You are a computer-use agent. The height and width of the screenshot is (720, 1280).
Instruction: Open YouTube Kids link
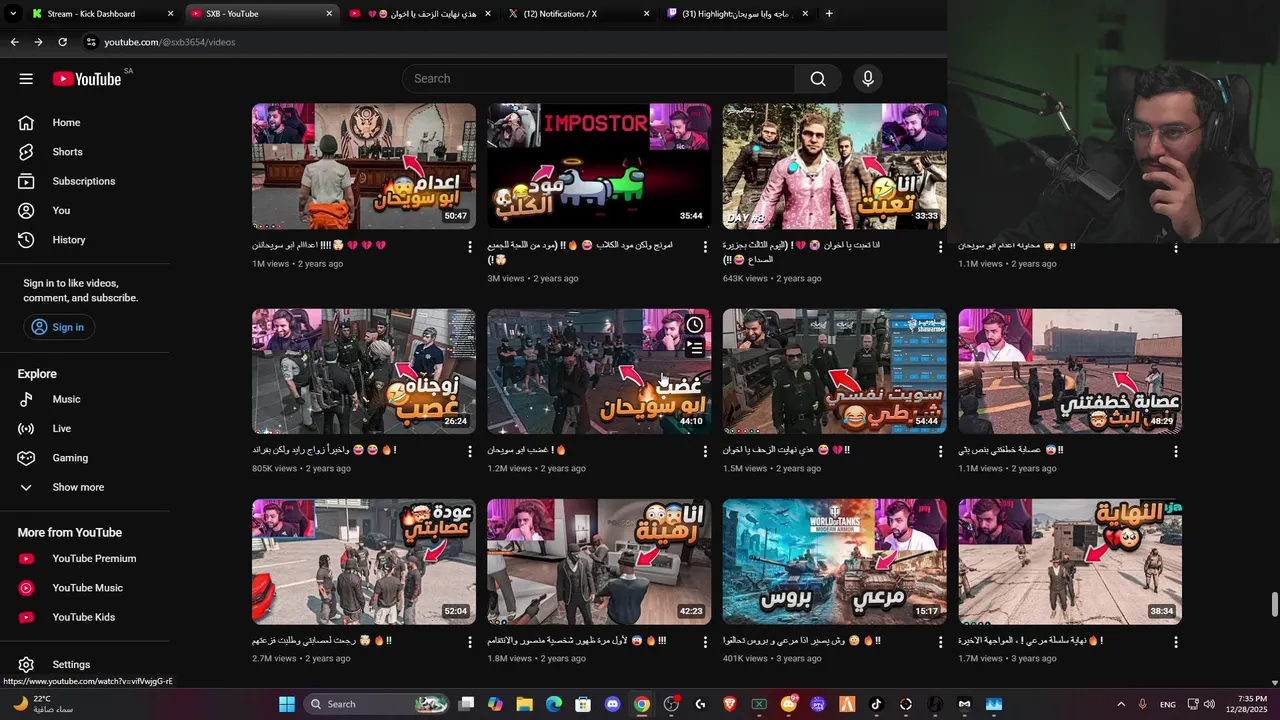point(85,617)
